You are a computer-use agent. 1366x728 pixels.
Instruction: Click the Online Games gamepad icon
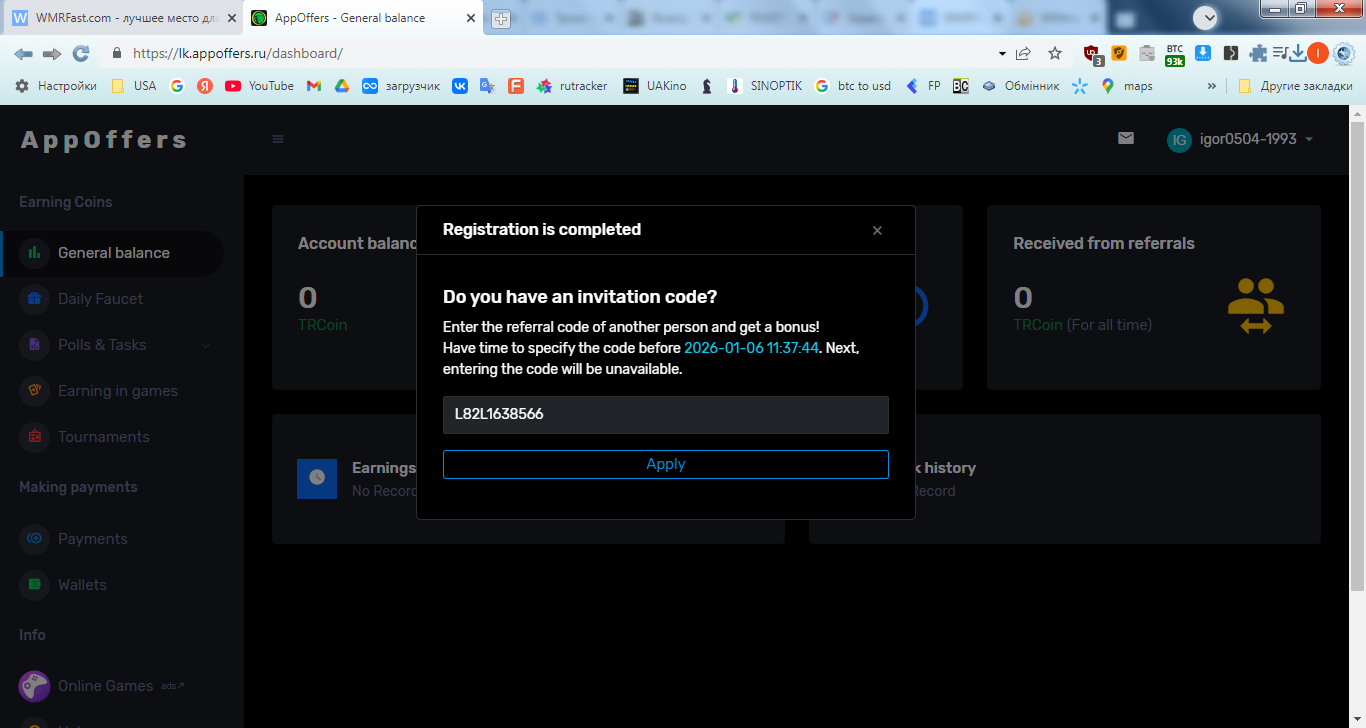[x=34, y=686]
